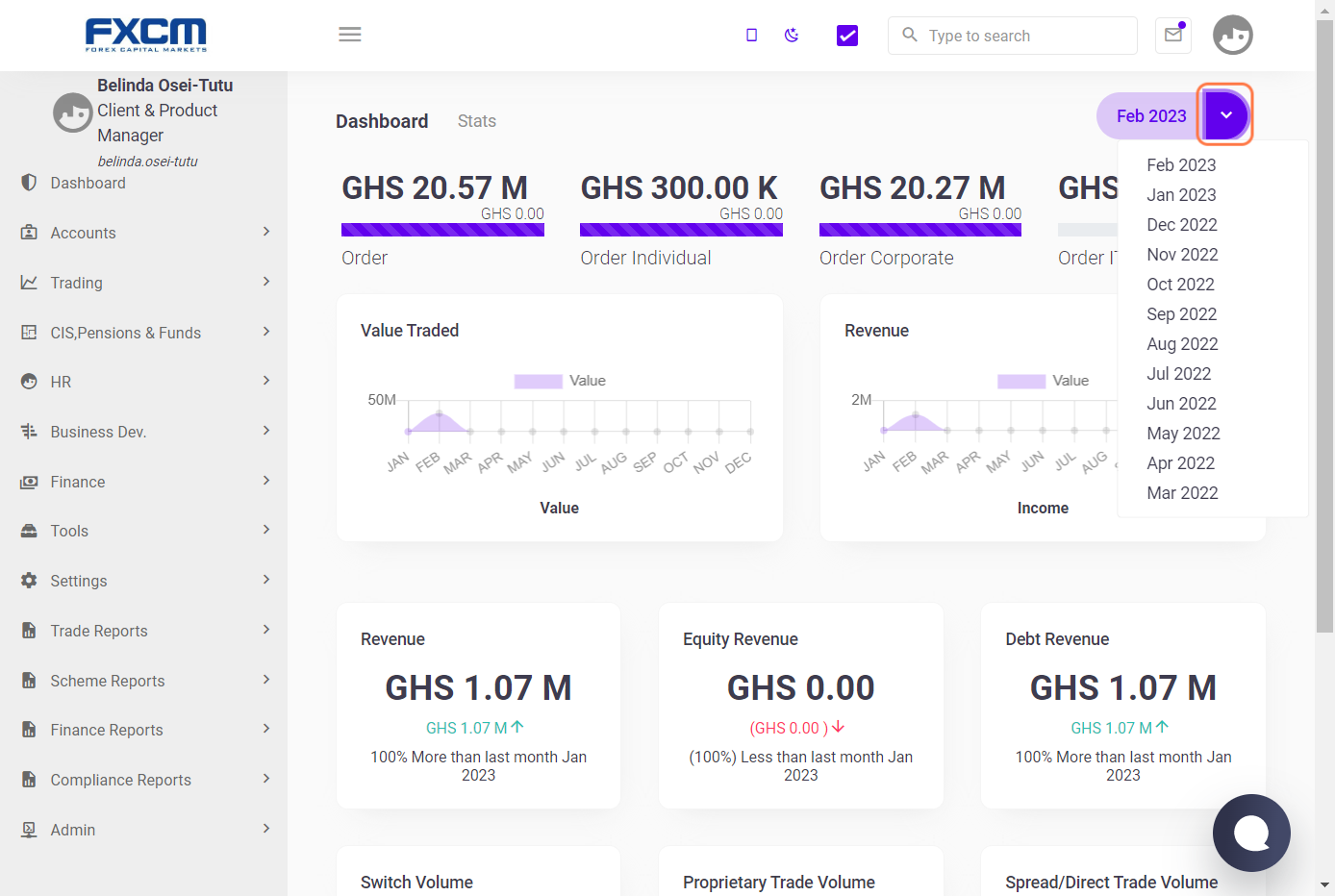
Task: Toggle dark mode with the moon icon
Action: pos(792,36)
